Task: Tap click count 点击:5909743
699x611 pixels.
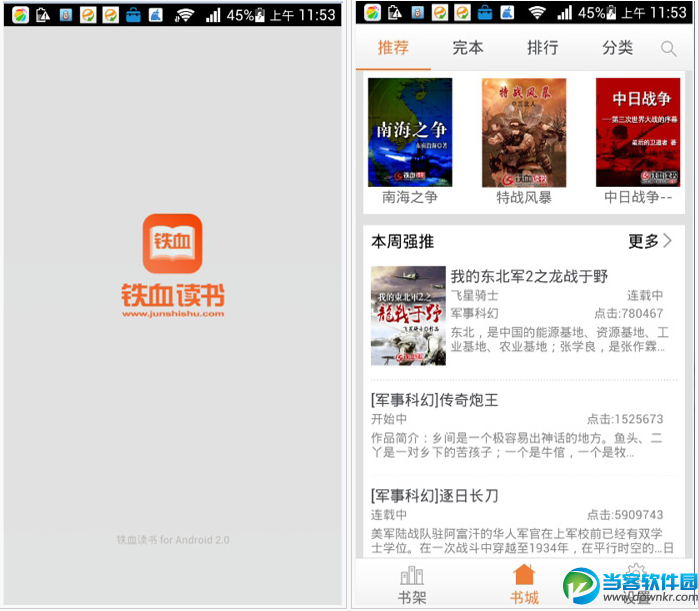Action: tap(625, 515)
